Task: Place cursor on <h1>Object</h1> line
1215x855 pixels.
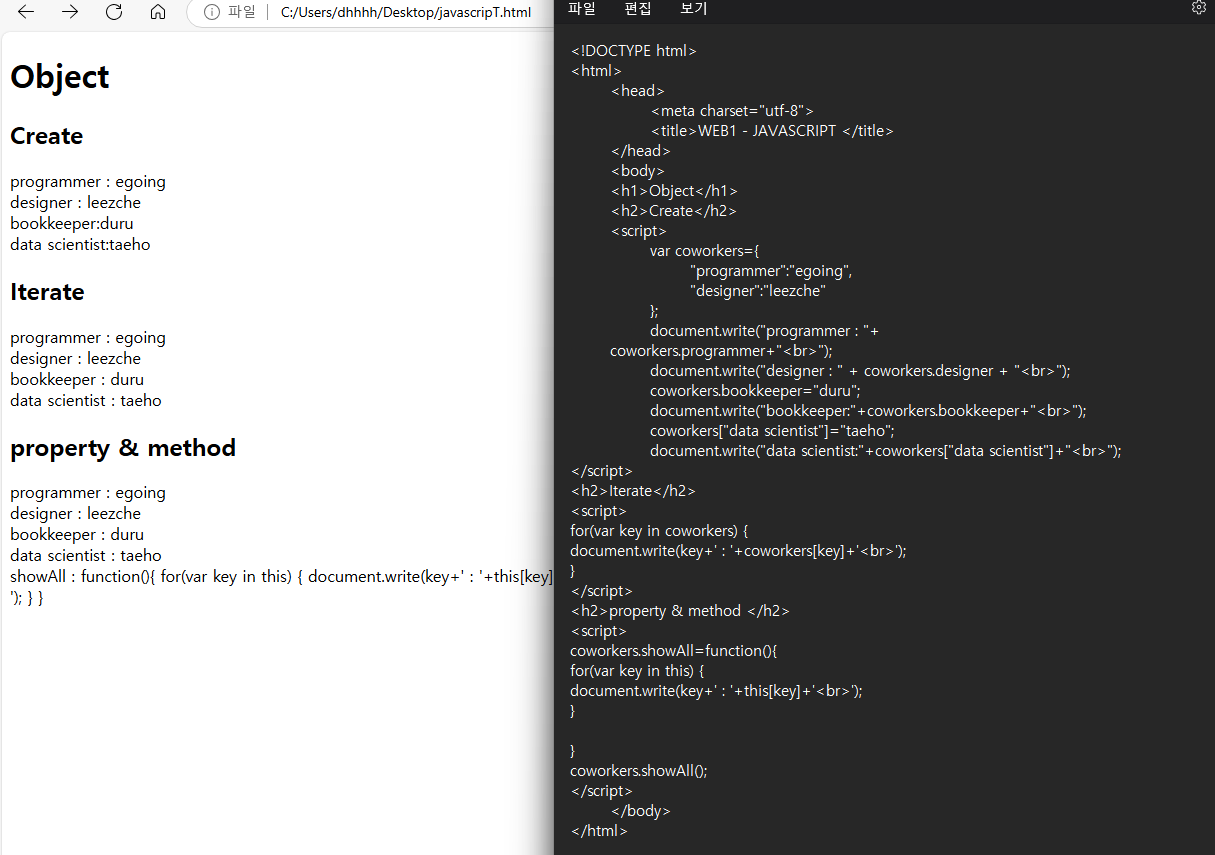Action: click(675, 191)
